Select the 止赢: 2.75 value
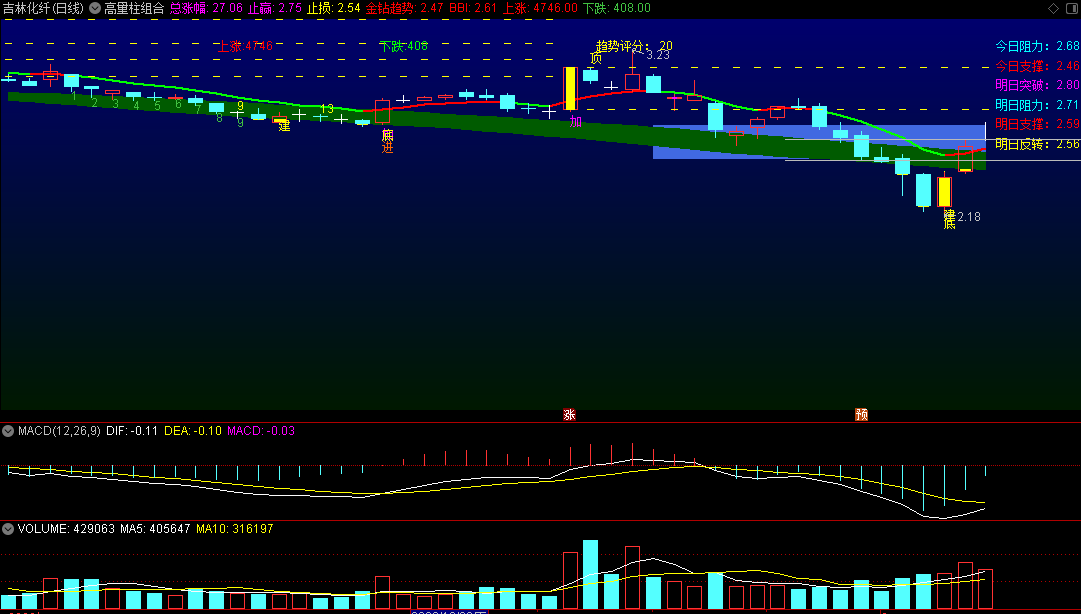The width and height of the screenshot is (1081, 614). 274,8
